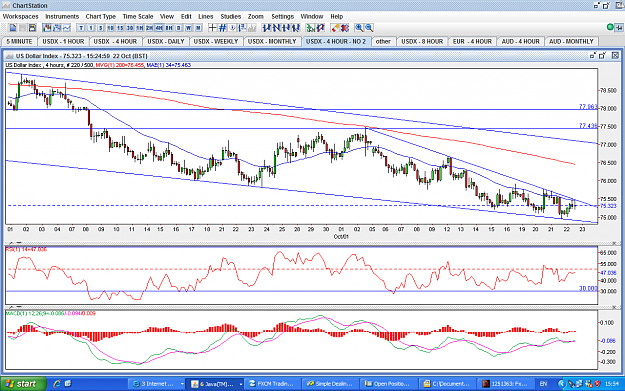The width and height of the screenshot is (625, 391).
Task: Open the '3 Internet' taskbar group
Action: pyautogui.click(x=155, y=383)
